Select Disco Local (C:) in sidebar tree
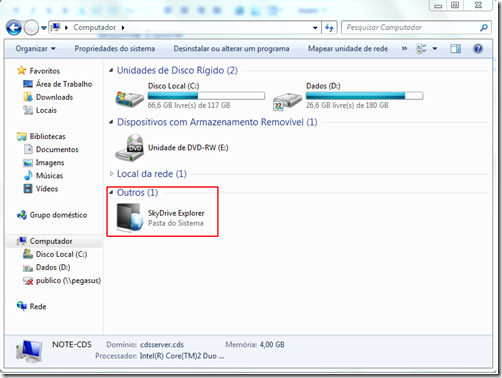This screenshot has height=378, width=502. 61,254
